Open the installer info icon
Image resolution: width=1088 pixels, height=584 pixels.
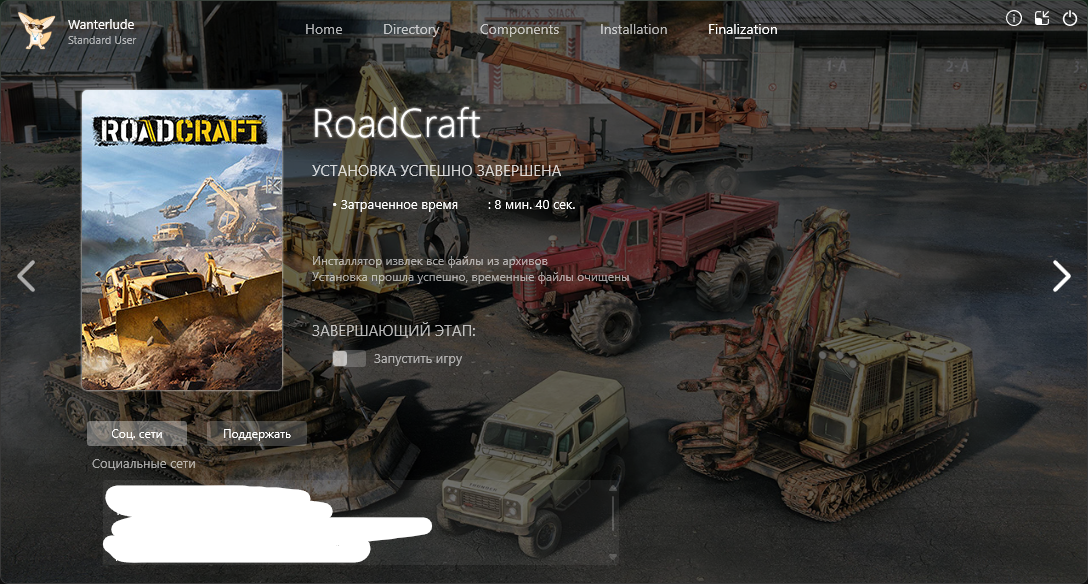coord(1014,19)
